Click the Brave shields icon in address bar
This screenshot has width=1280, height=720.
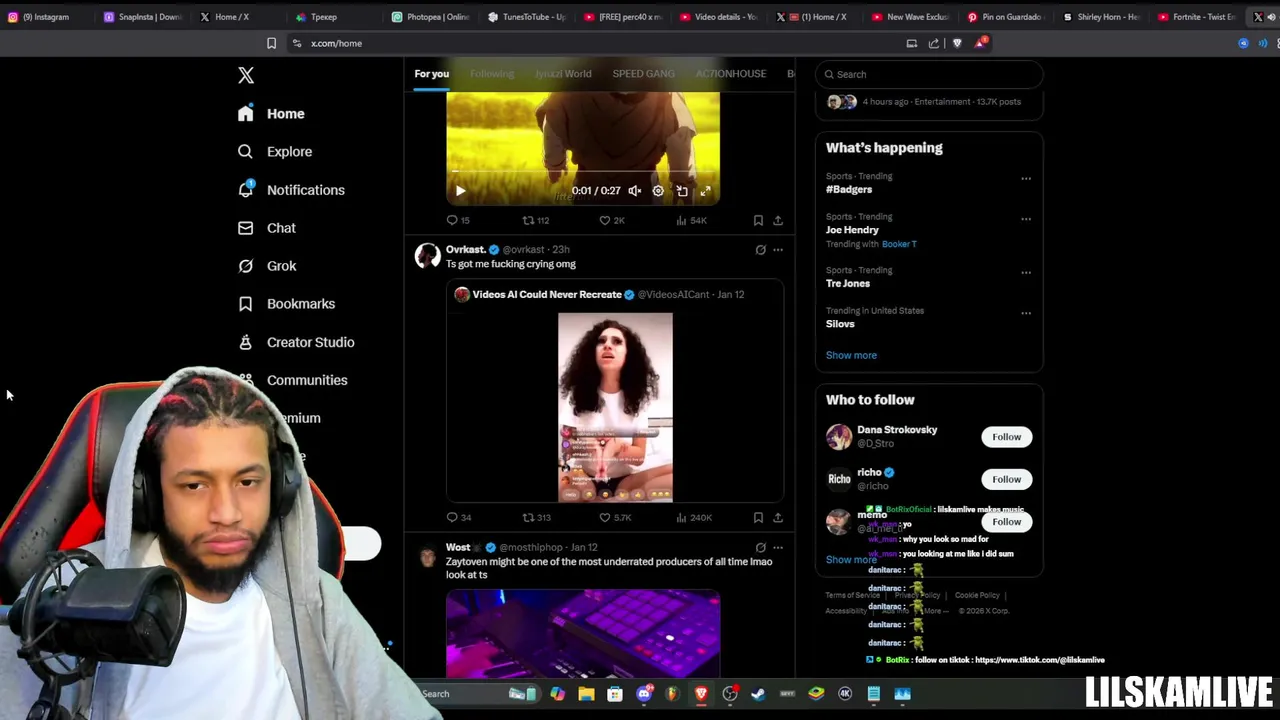pyautogui.click(x=957, y=44)
